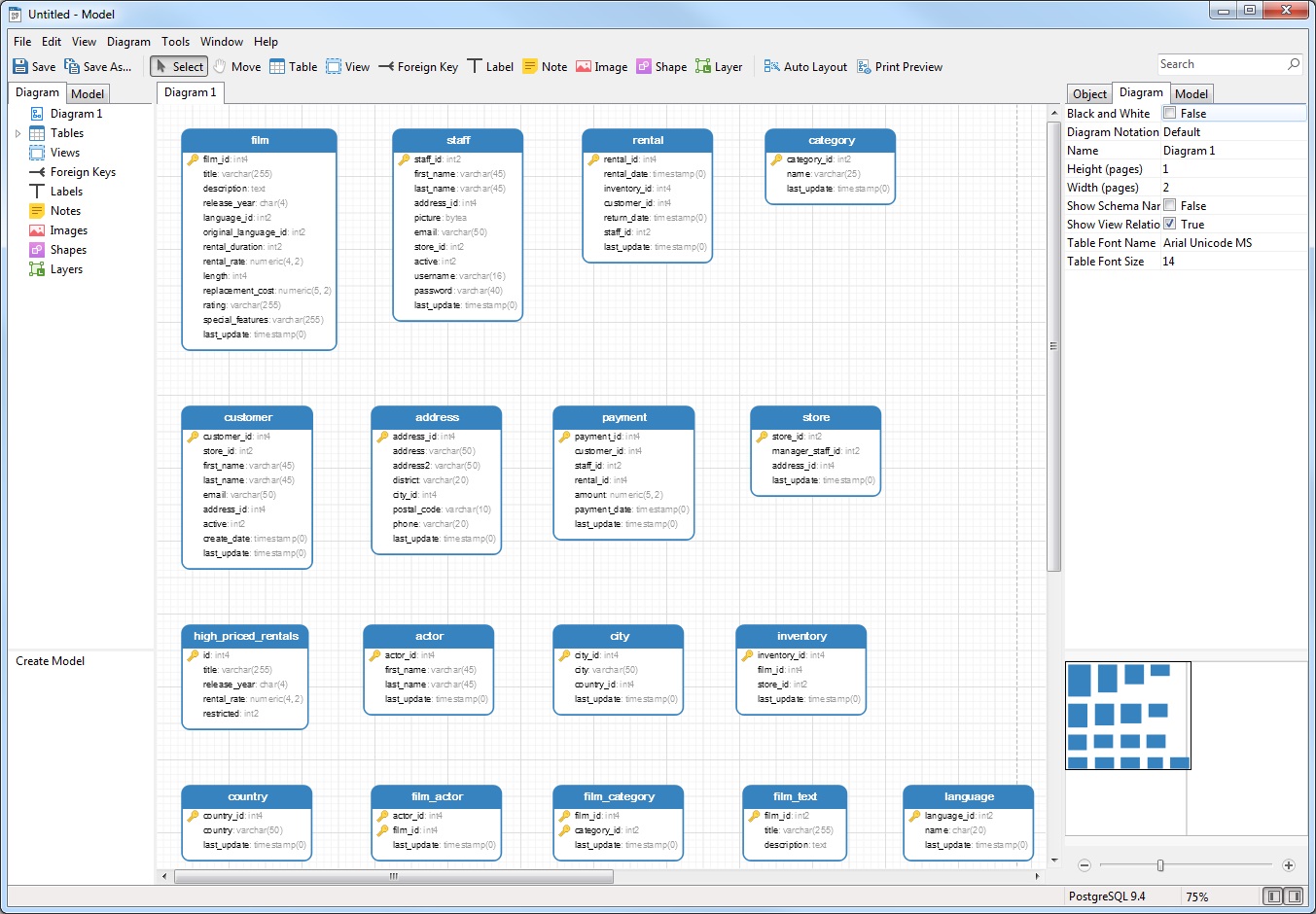
Task: Click the PostgreSQL 9.4 status entry
Action: pyautogui.click(x=1107, y=896)
